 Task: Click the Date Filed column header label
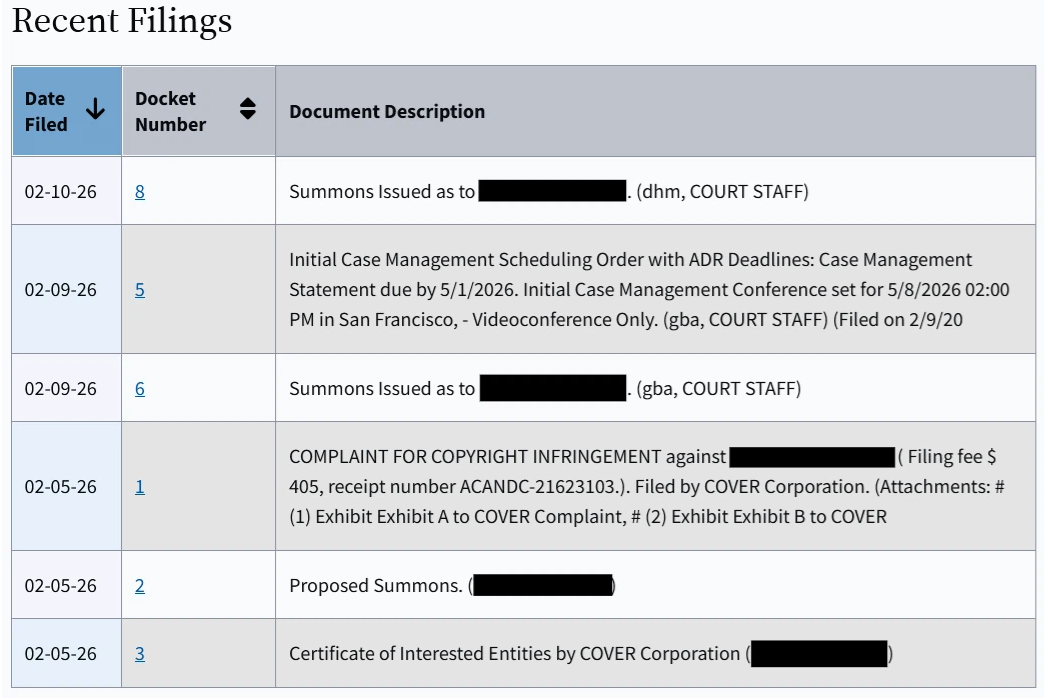coord(46,111)
